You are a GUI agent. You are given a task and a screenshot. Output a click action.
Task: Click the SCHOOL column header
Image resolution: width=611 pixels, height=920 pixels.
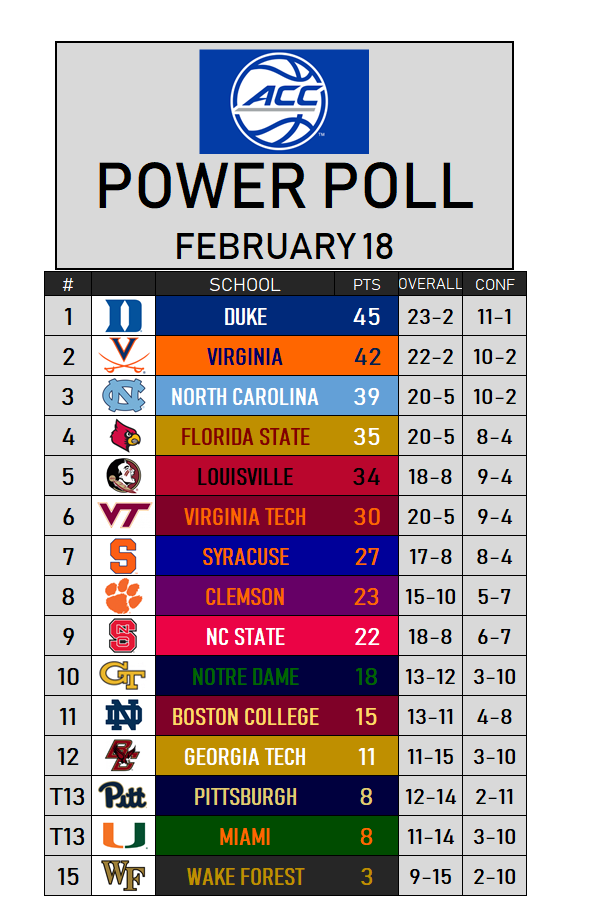click(245, 284)
